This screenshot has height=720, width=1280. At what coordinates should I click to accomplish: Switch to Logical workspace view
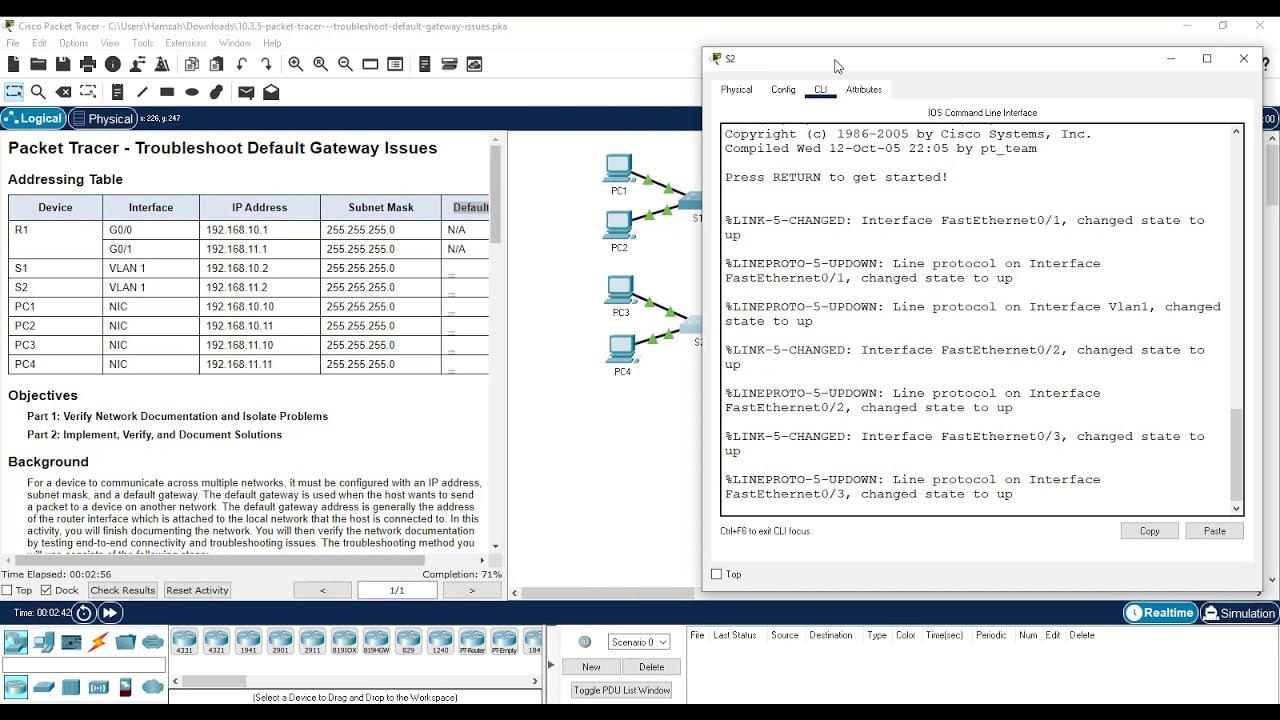[33, 118]
